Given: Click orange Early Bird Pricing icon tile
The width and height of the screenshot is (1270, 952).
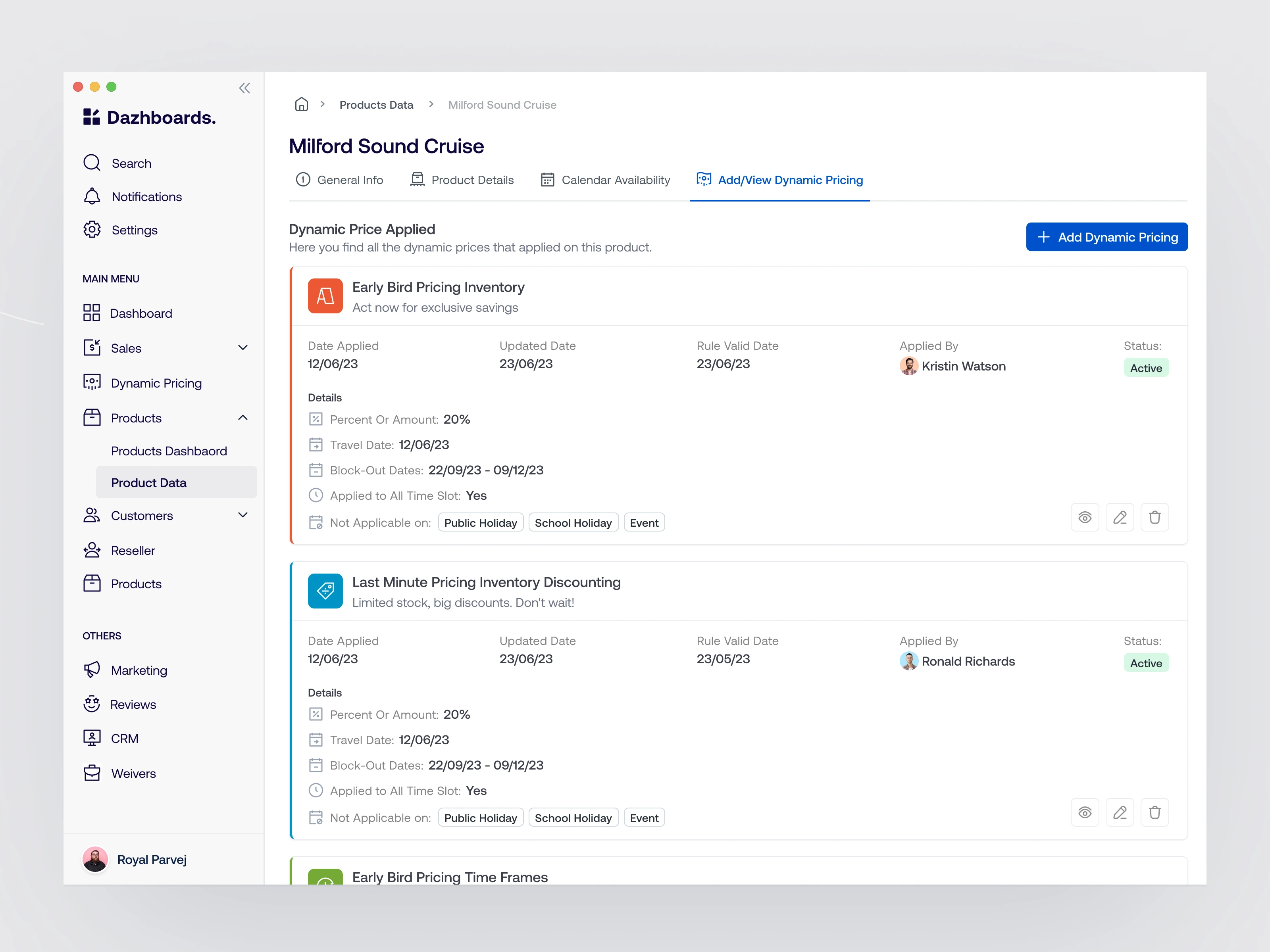Looking at the screenshot, I should click(x=325, y=296).
